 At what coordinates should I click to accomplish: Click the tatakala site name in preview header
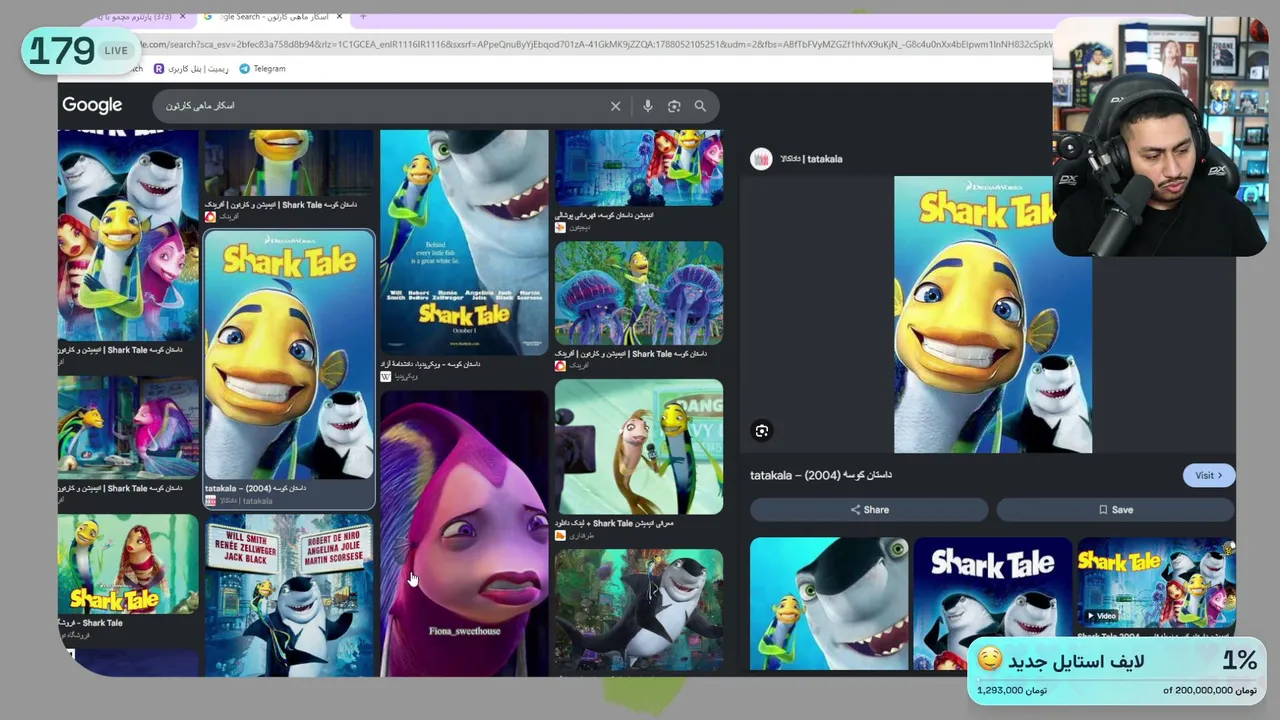coord(811,159)
